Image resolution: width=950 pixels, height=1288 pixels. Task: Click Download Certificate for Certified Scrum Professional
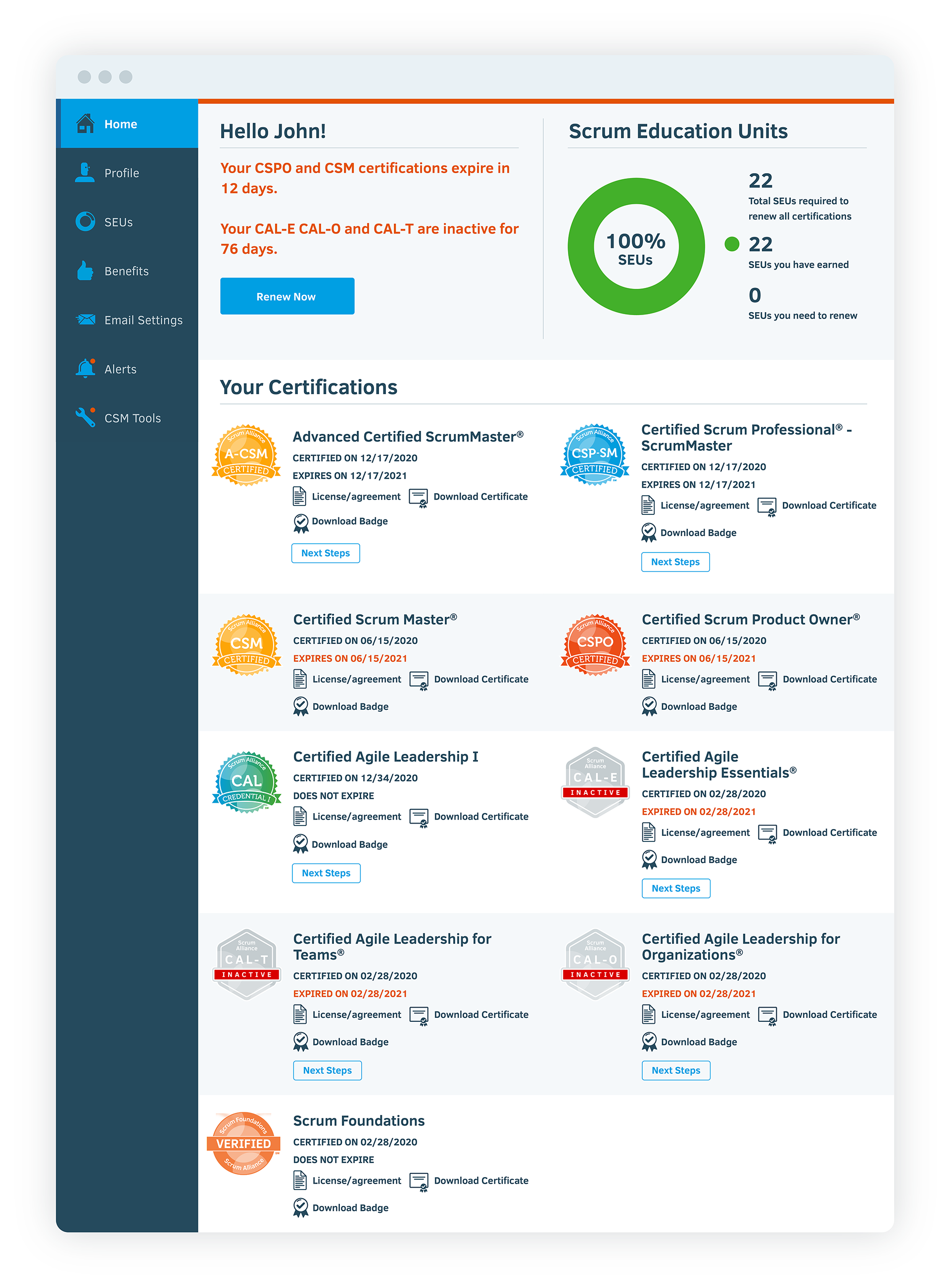pyautogui.click(x=829, y=505)
